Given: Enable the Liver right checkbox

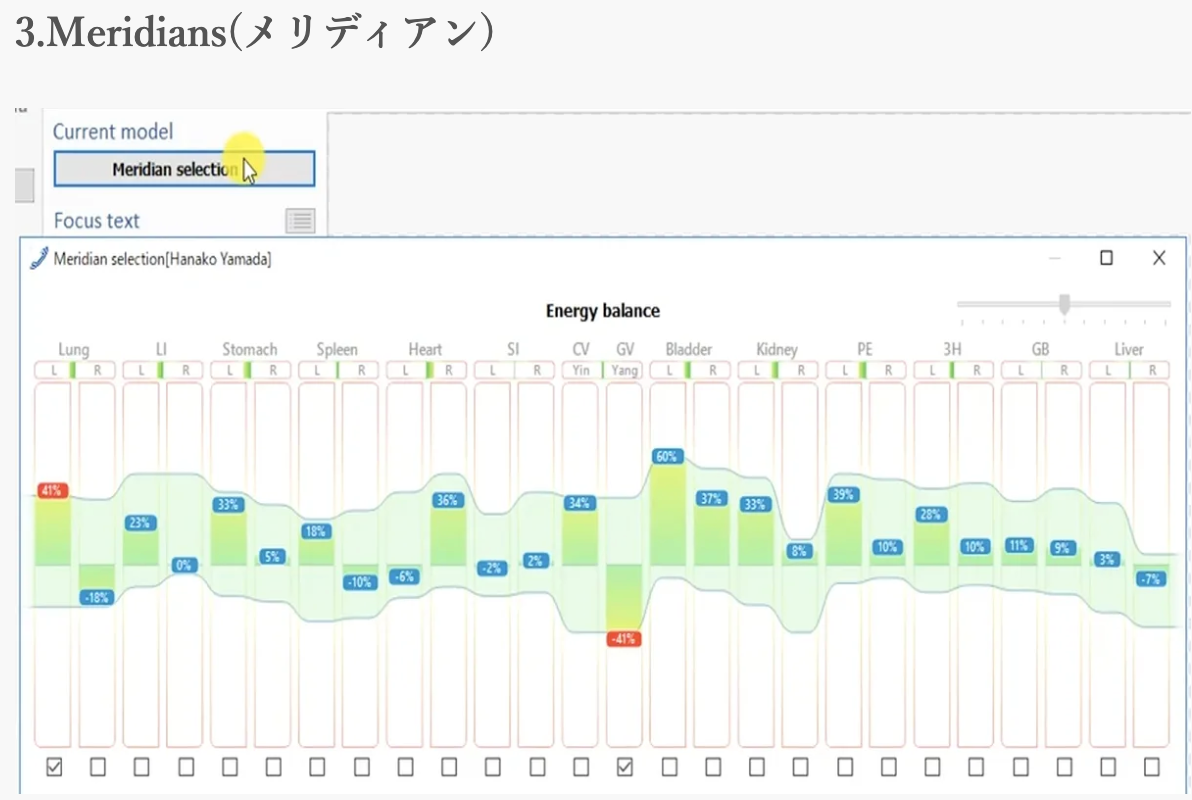Looking at the screenshot, I should (1152, 767).
